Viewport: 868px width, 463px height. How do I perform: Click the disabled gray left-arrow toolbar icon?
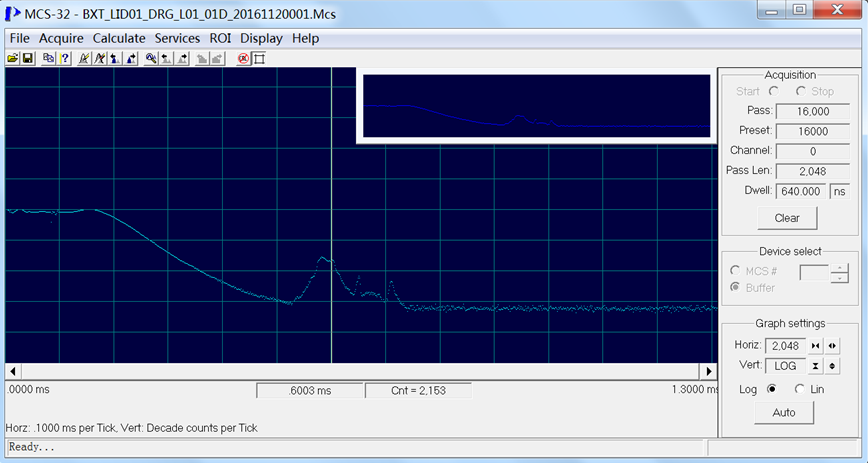(x=202, y=58)
